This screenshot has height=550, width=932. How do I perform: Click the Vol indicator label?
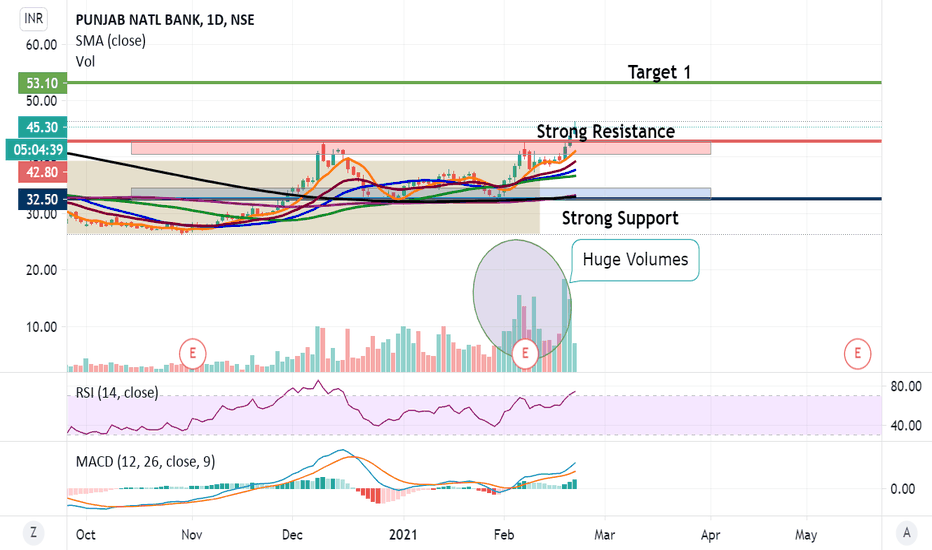[x=85, y=62]
